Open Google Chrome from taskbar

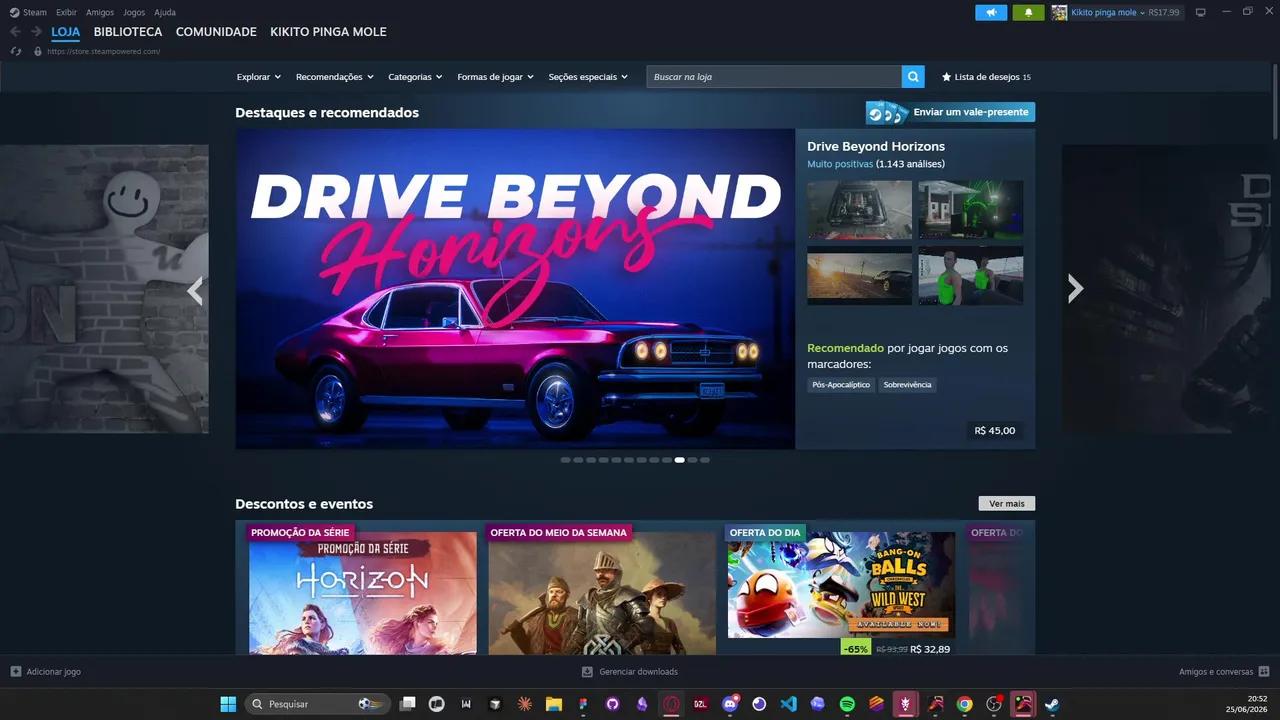(964, 704)
